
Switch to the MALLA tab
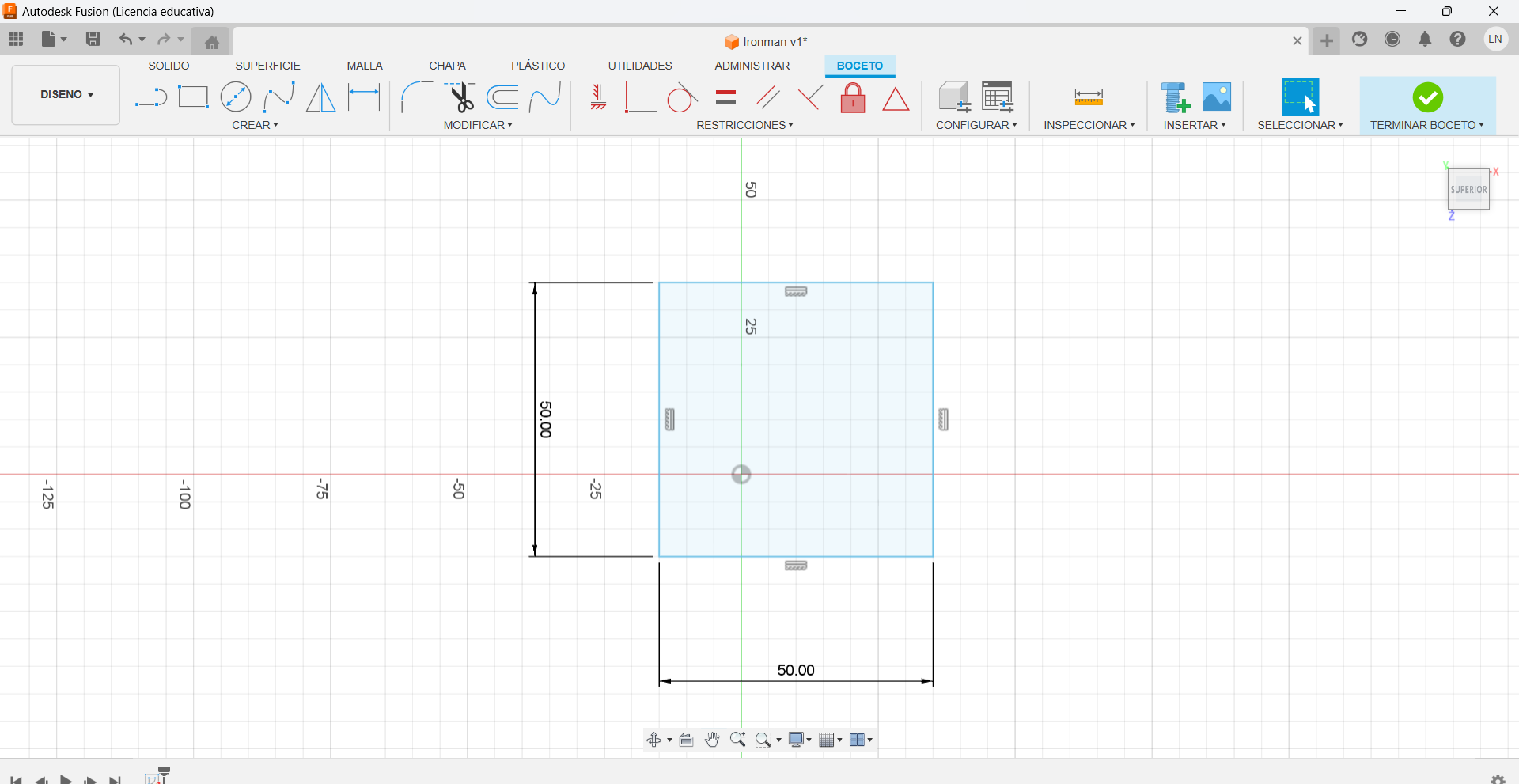[365, 66]
